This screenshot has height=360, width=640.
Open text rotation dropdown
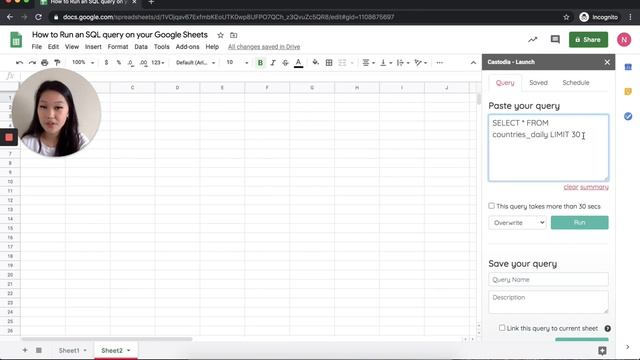coord(420,63)
